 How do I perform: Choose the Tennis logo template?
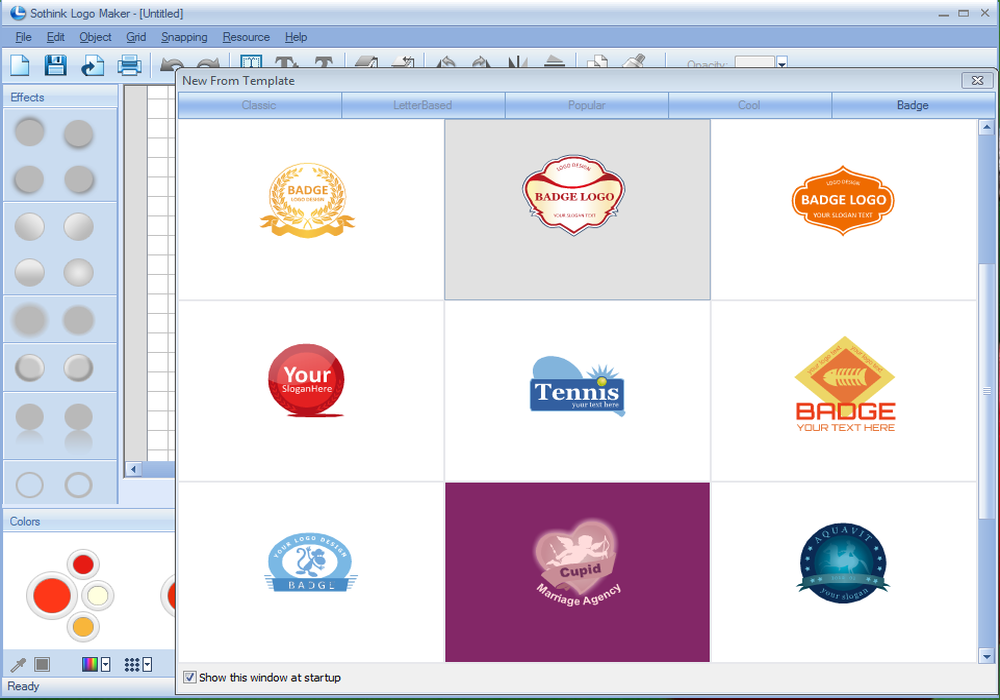(x=577, y=391)
